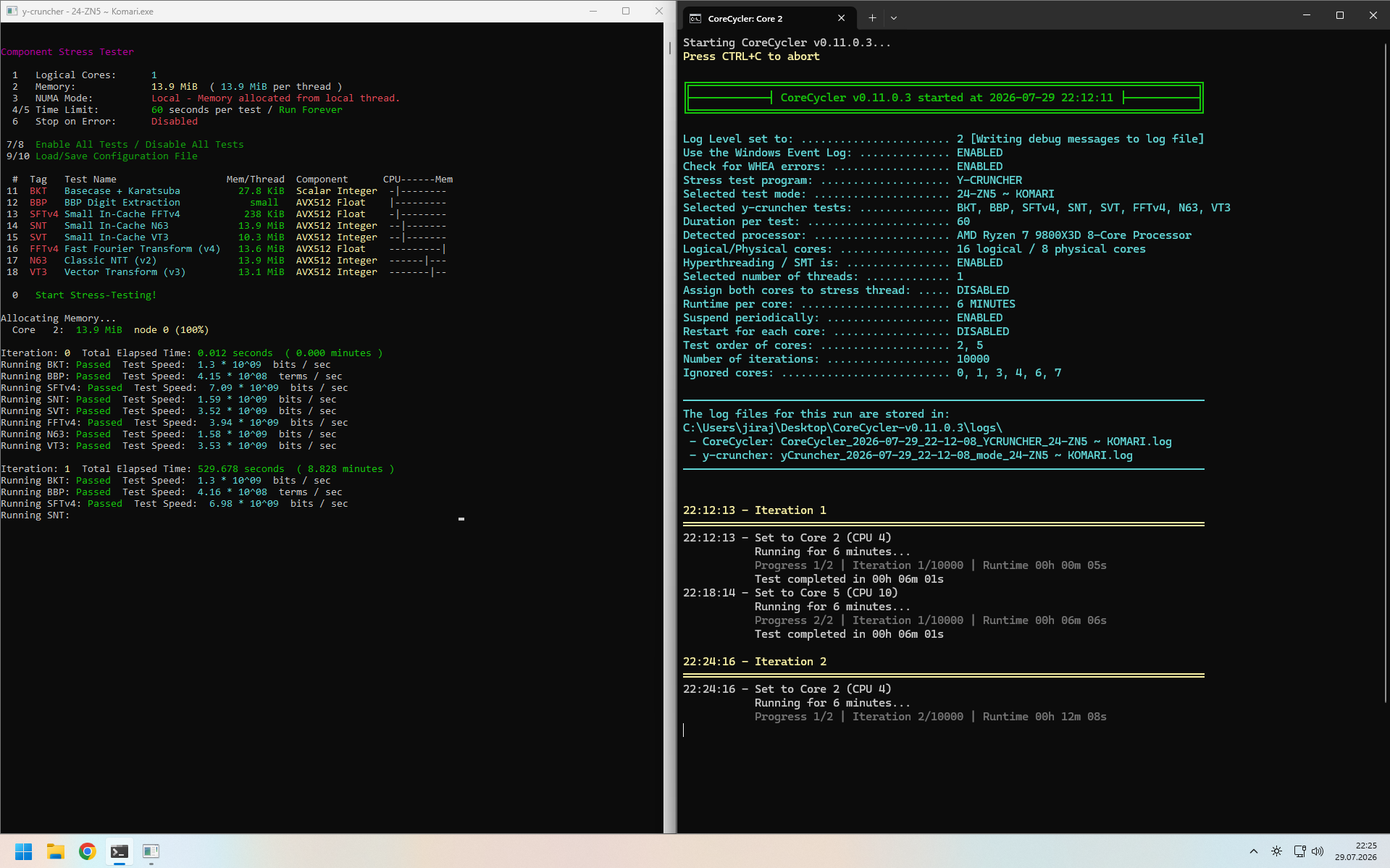Image resolution: width=1390 pixels, height=868 pixels.
Task: Open new tab in Windows Terminal
Action: pyautogui.click(x=872, y=18)
